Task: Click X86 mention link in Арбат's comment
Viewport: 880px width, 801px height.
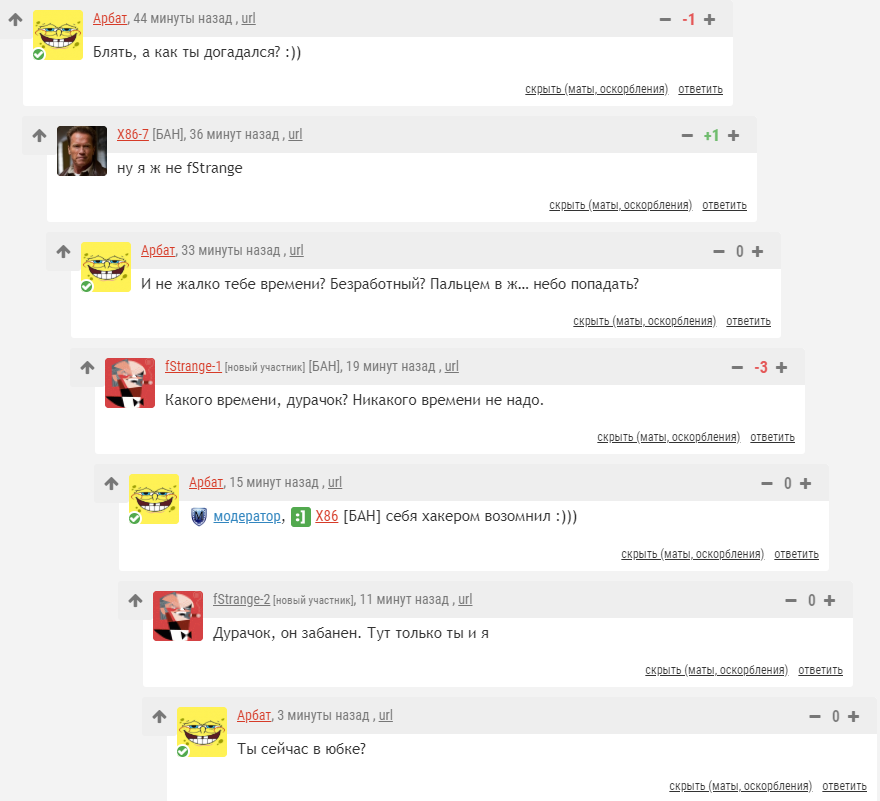Action: [327, 516]
